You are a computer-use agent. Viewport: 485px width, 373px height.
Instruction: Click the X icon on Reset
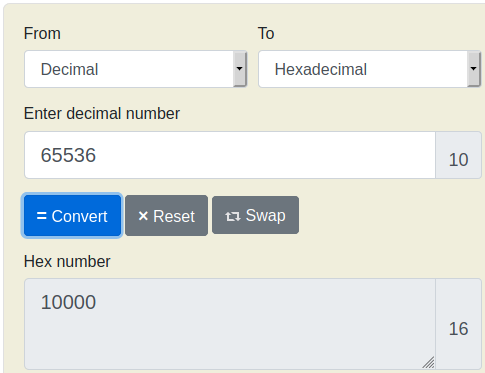pos(143,216)
